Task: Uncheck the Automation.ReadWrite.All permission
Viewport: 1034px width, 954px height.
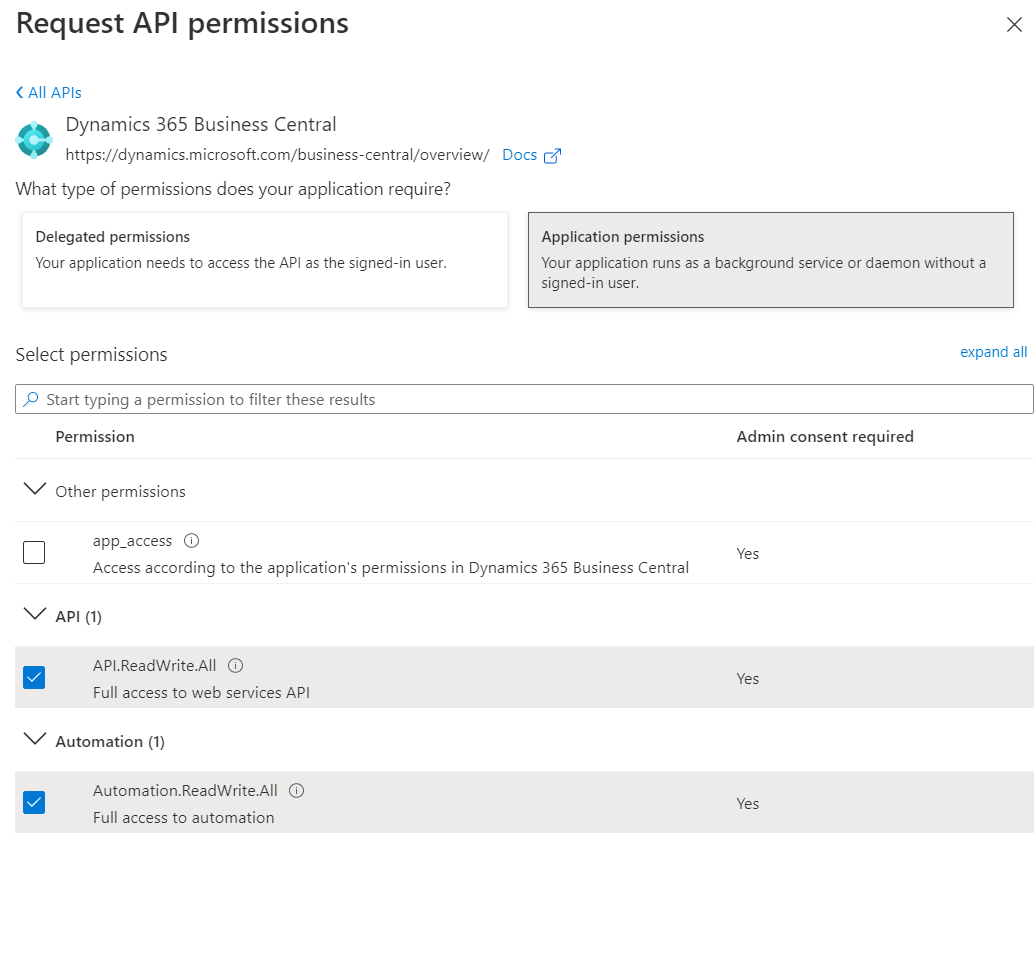Action: 34,802
